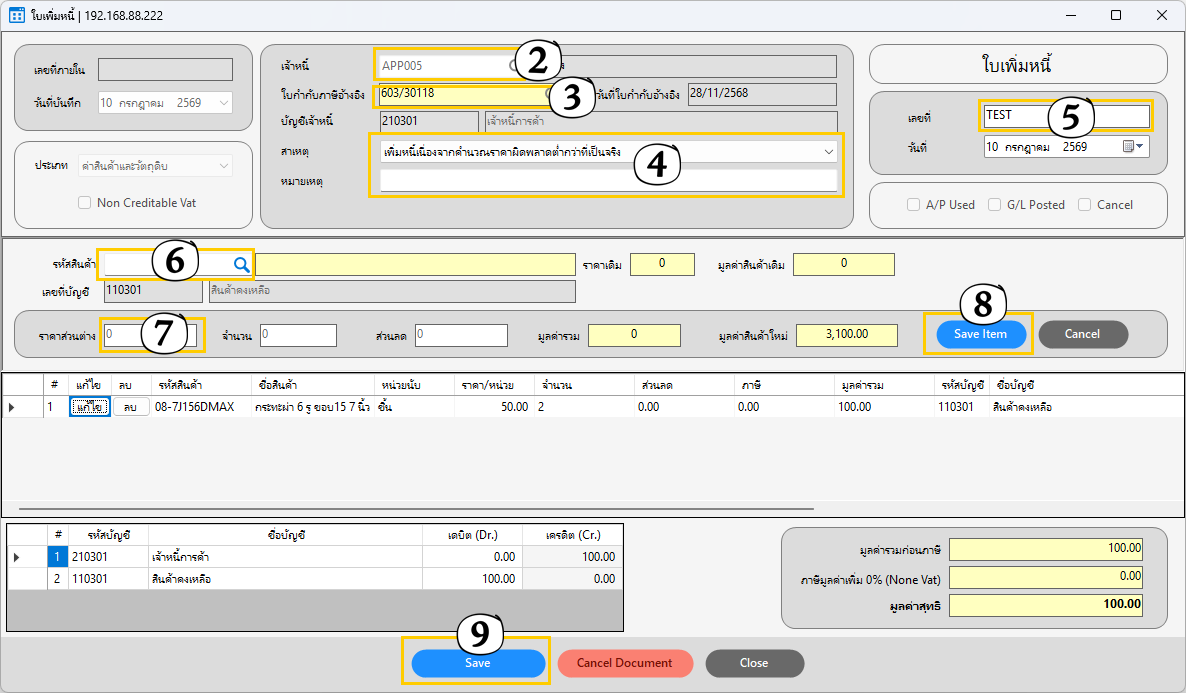Viewport: 1186px width, 693px height.
Task: Toggle the G/L Posted checkbox
Action: pyautogui.click(x=995, y=205)
